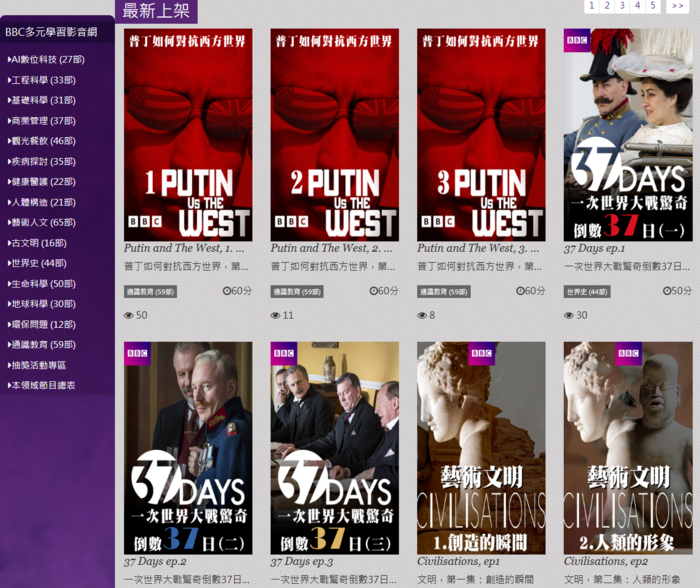Select the 古文明 (16部) category
The height and width of the screenshot is (588, 700).
37,243
